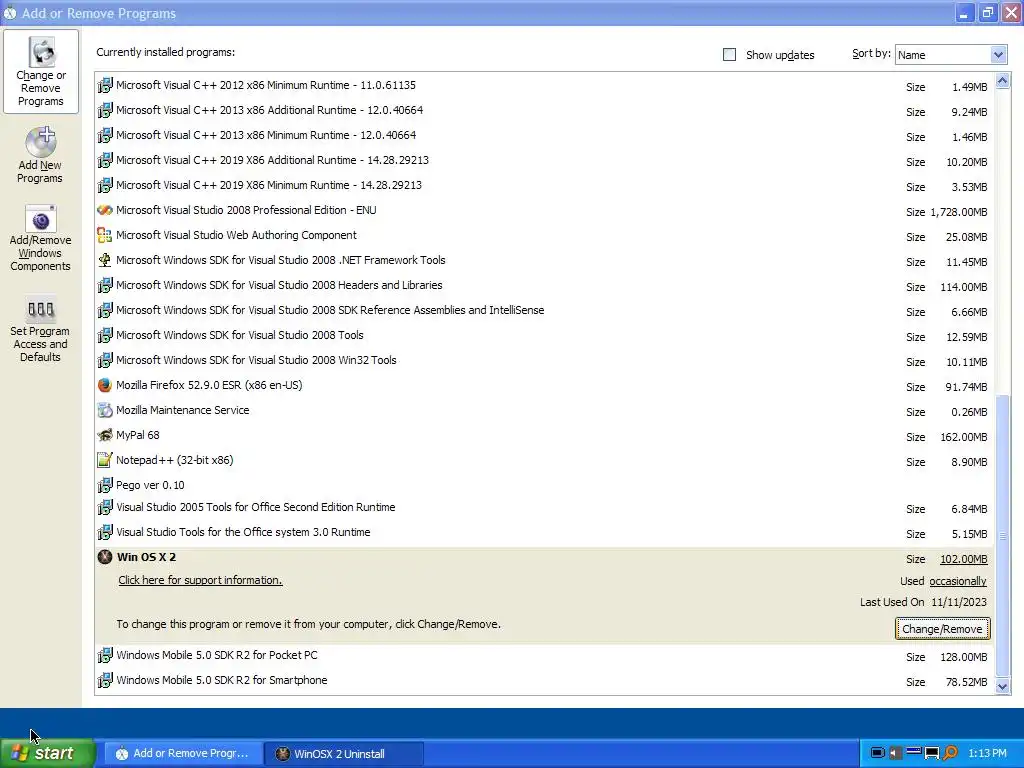1024x768 pixels.
Task: Open the support information link
Action: click(200, 580)
